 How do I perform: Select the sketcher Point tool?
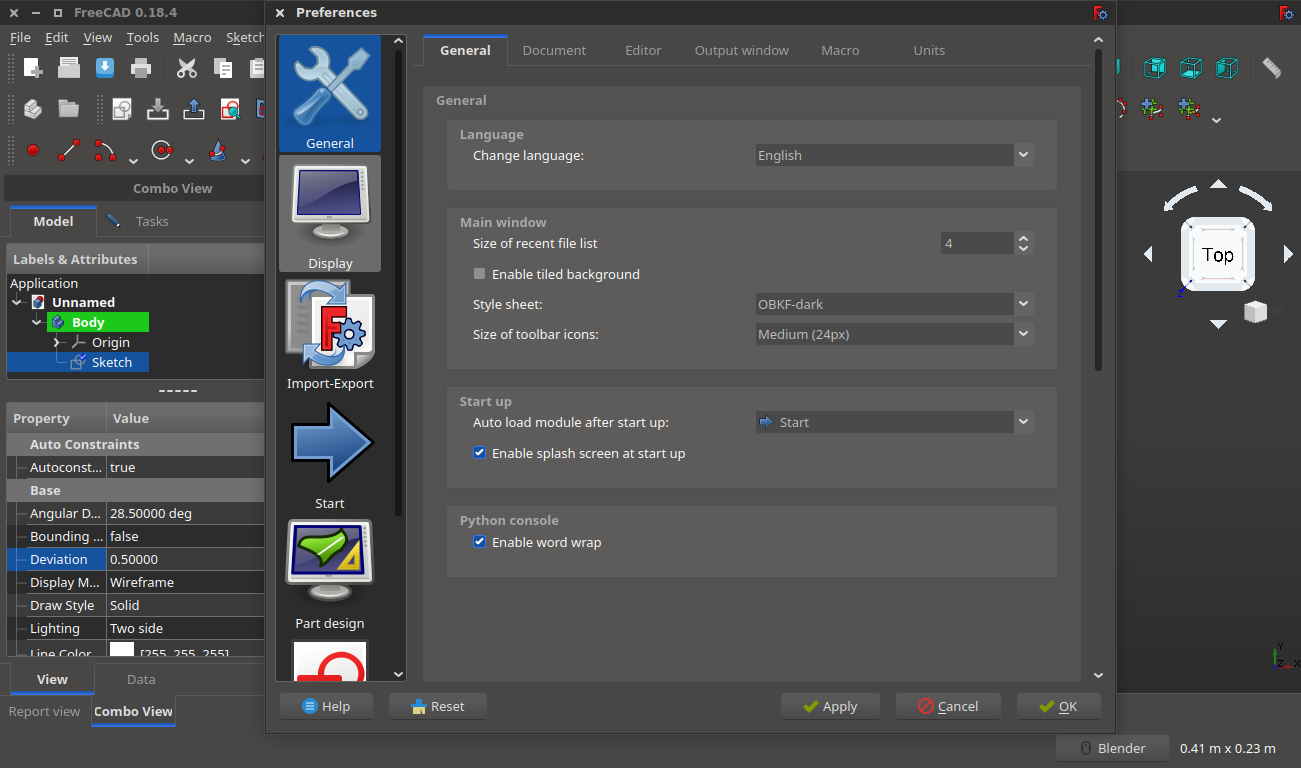pyautogui.click(x=33, y=150)
